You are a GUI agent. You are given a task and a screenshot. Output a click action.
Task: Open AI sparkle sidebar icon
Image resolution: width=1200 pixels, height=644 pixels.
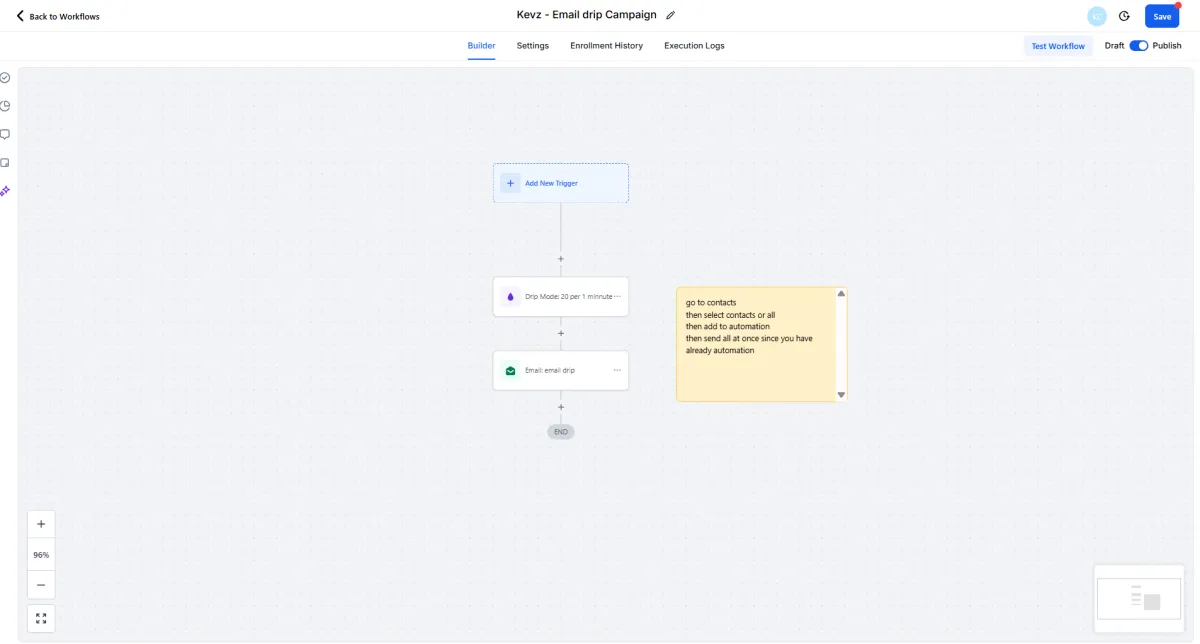[5, 190]
